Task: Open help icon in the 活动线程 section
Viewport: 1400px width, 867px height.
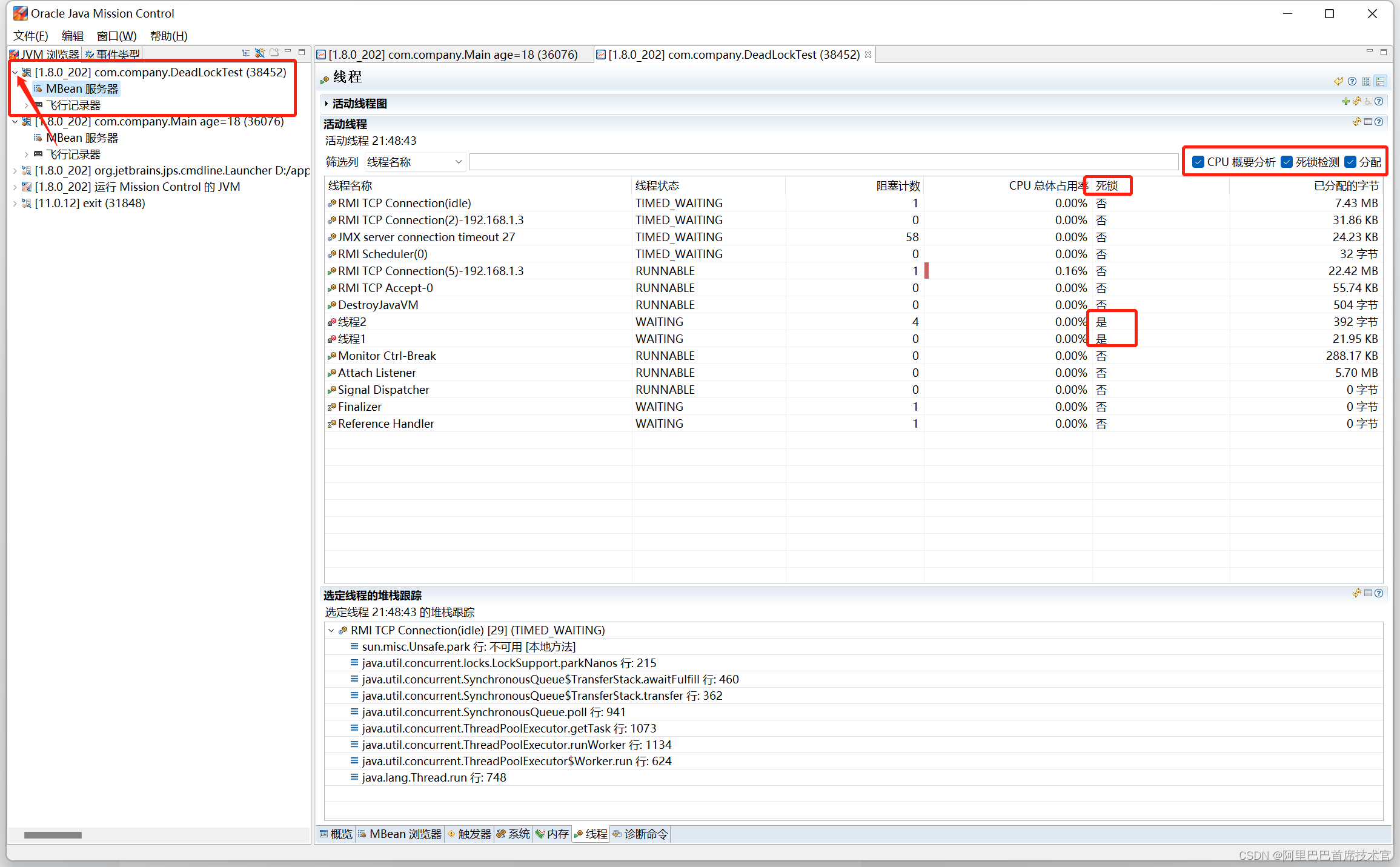Action: pos(1379,122)
